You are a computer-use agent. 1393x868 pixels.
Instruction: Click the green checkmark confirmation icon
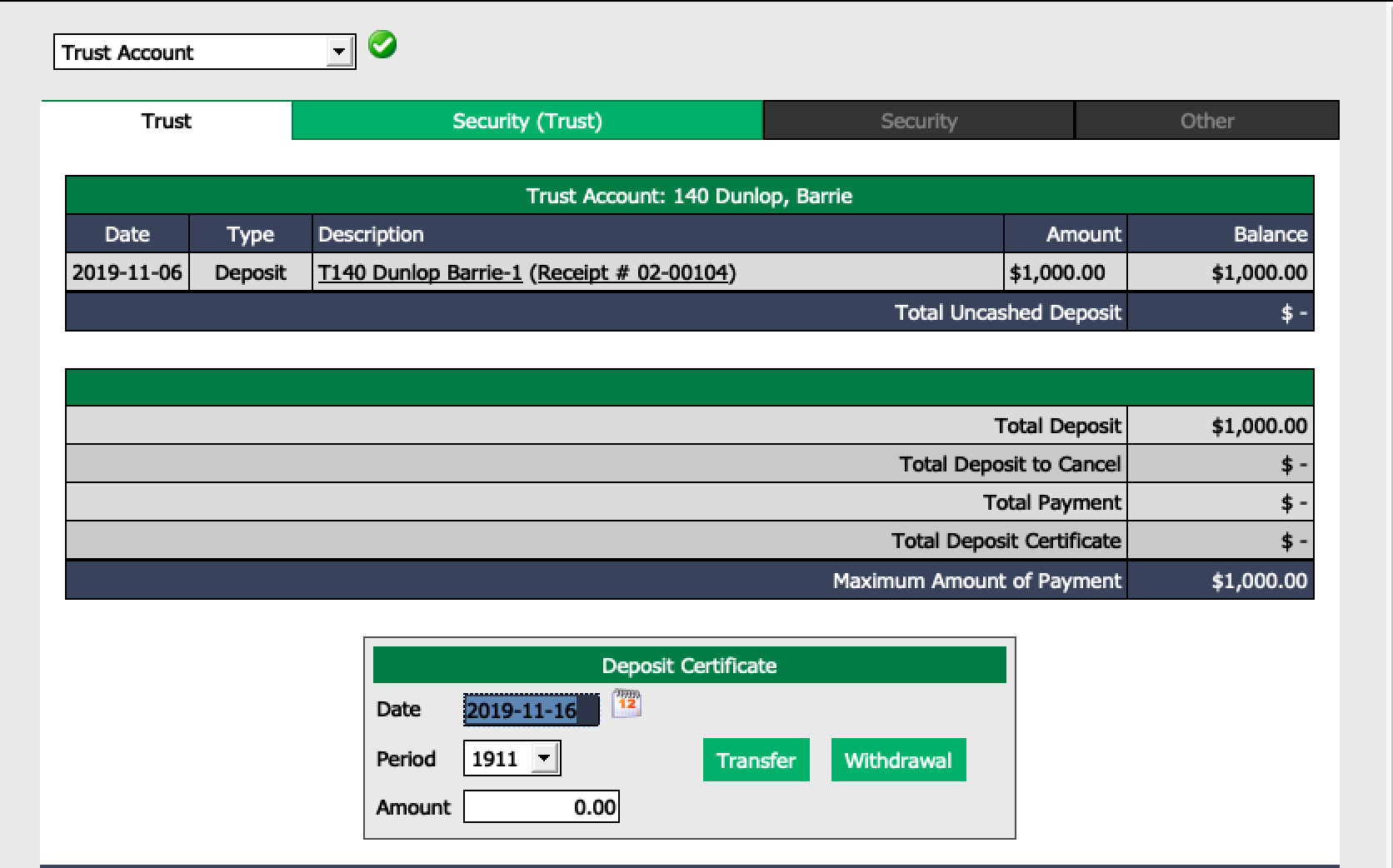[x=382, y=45]
